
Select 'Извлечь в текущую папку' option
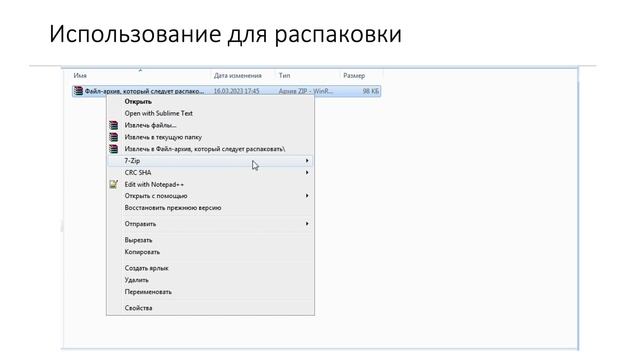(x=163, y=137)
